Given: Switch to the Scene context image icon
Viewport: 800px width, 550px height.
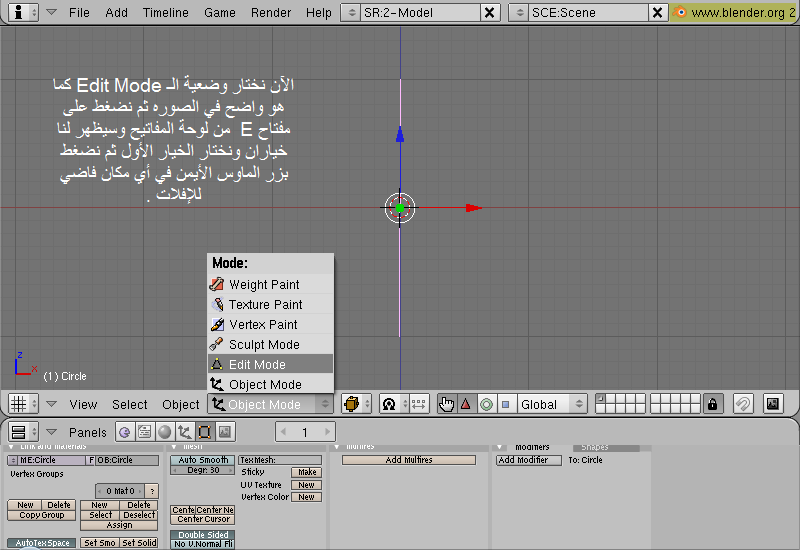Looking at the screenshot, I should click(x=224, y=432).
